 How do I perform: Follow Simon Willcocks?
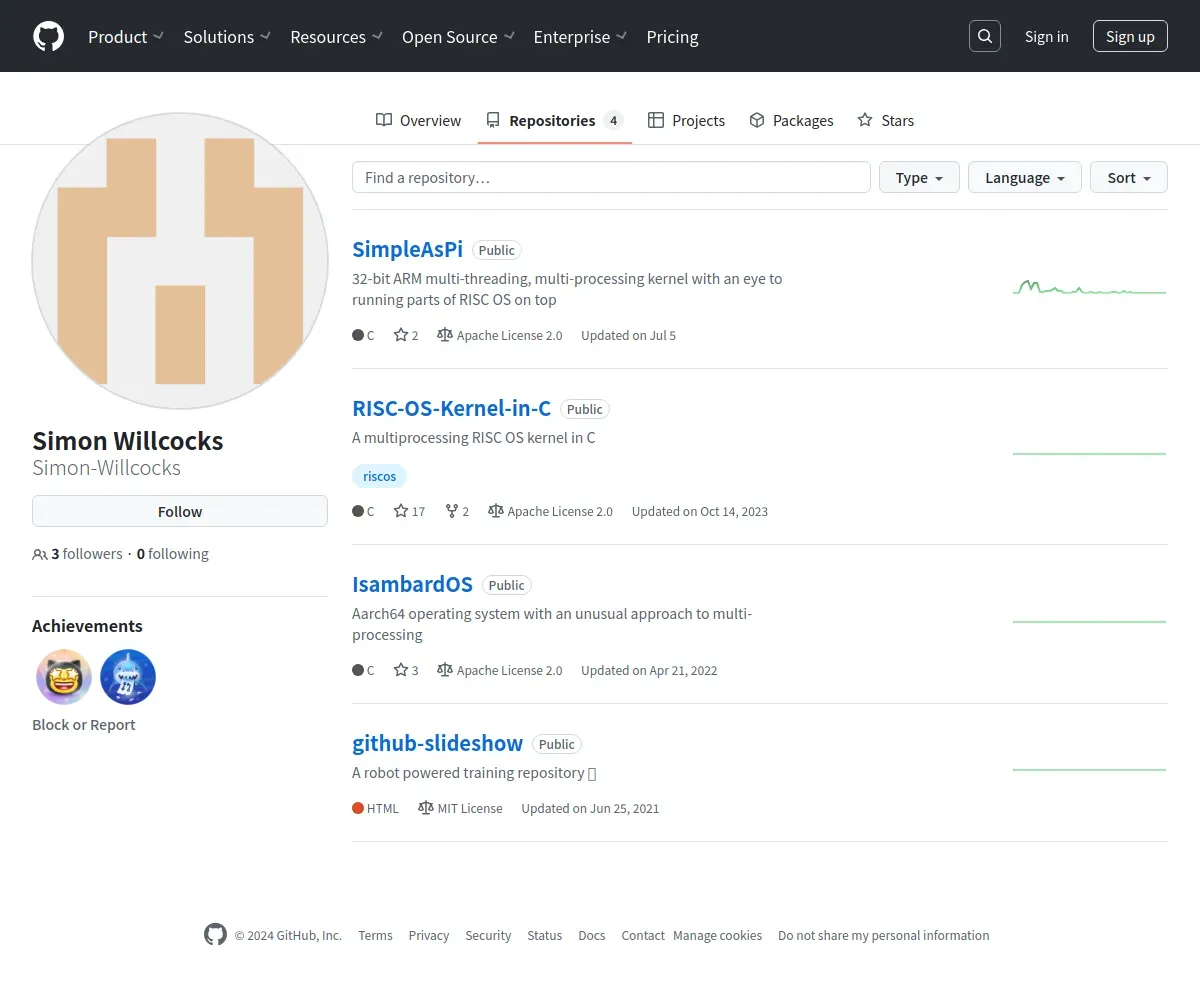click(180, 511)
